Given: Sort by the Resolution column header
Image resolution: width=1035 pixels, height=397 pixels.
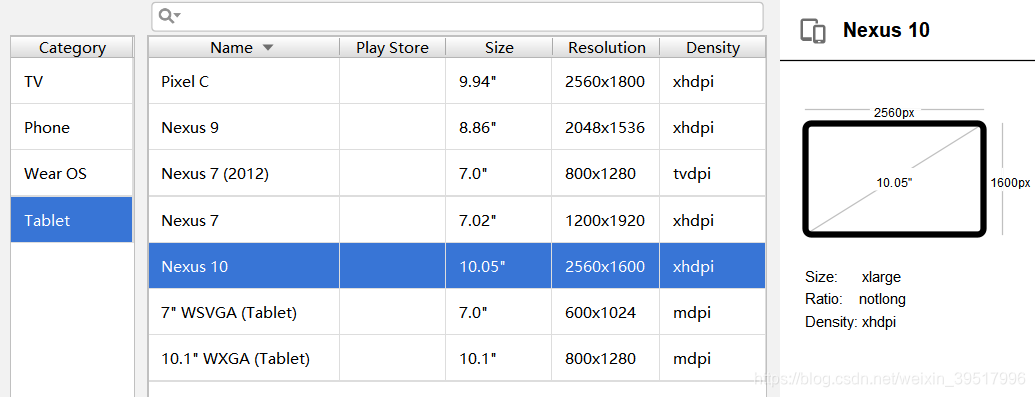Looking at the screenshot, I should (x=606, y=48).
